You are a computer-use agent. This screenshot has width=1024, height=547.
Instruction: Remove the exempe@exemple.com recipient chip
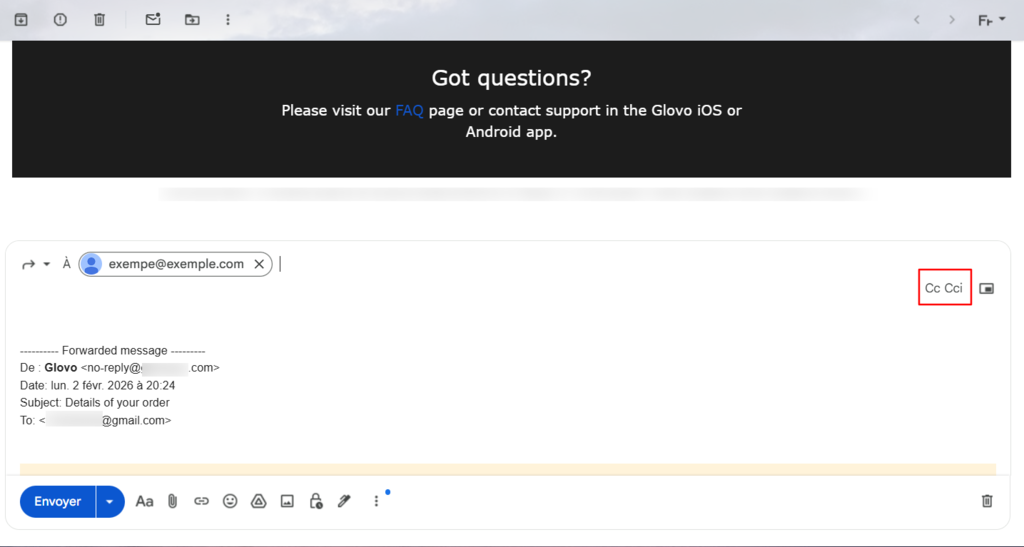point(259,264)
